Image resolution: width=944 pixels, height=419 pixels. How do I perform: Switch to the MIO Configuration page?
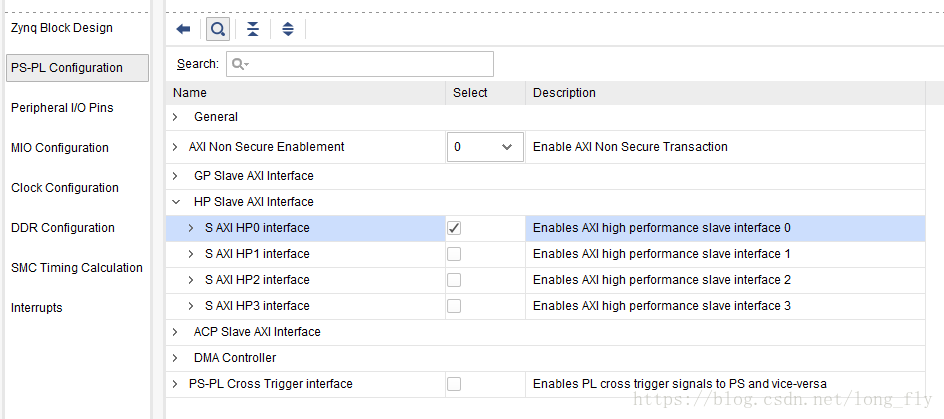[x=60, y=147]
